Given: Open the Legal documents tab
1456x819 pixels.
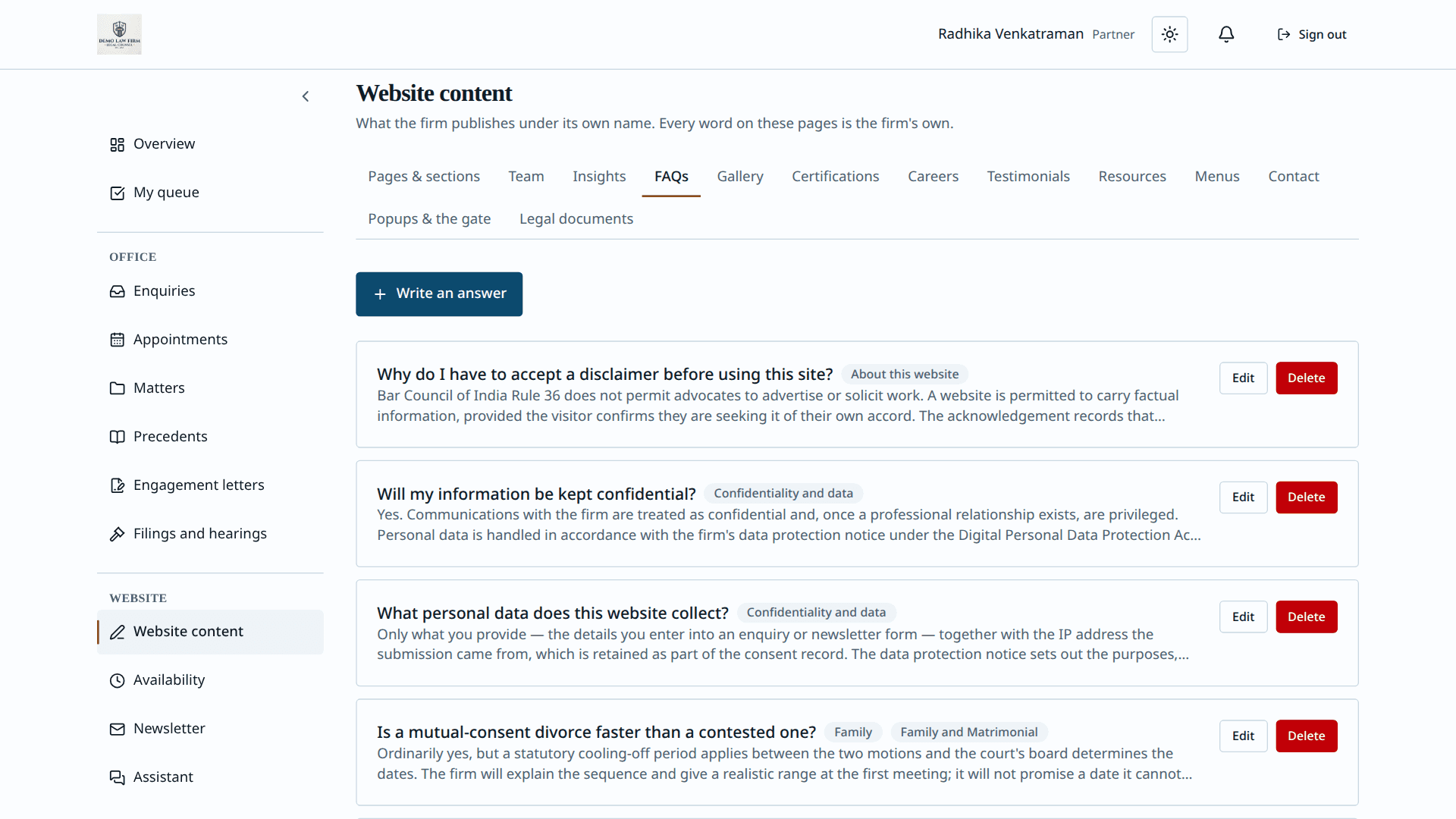Looking at the screenshot, I should coord(576,218).
